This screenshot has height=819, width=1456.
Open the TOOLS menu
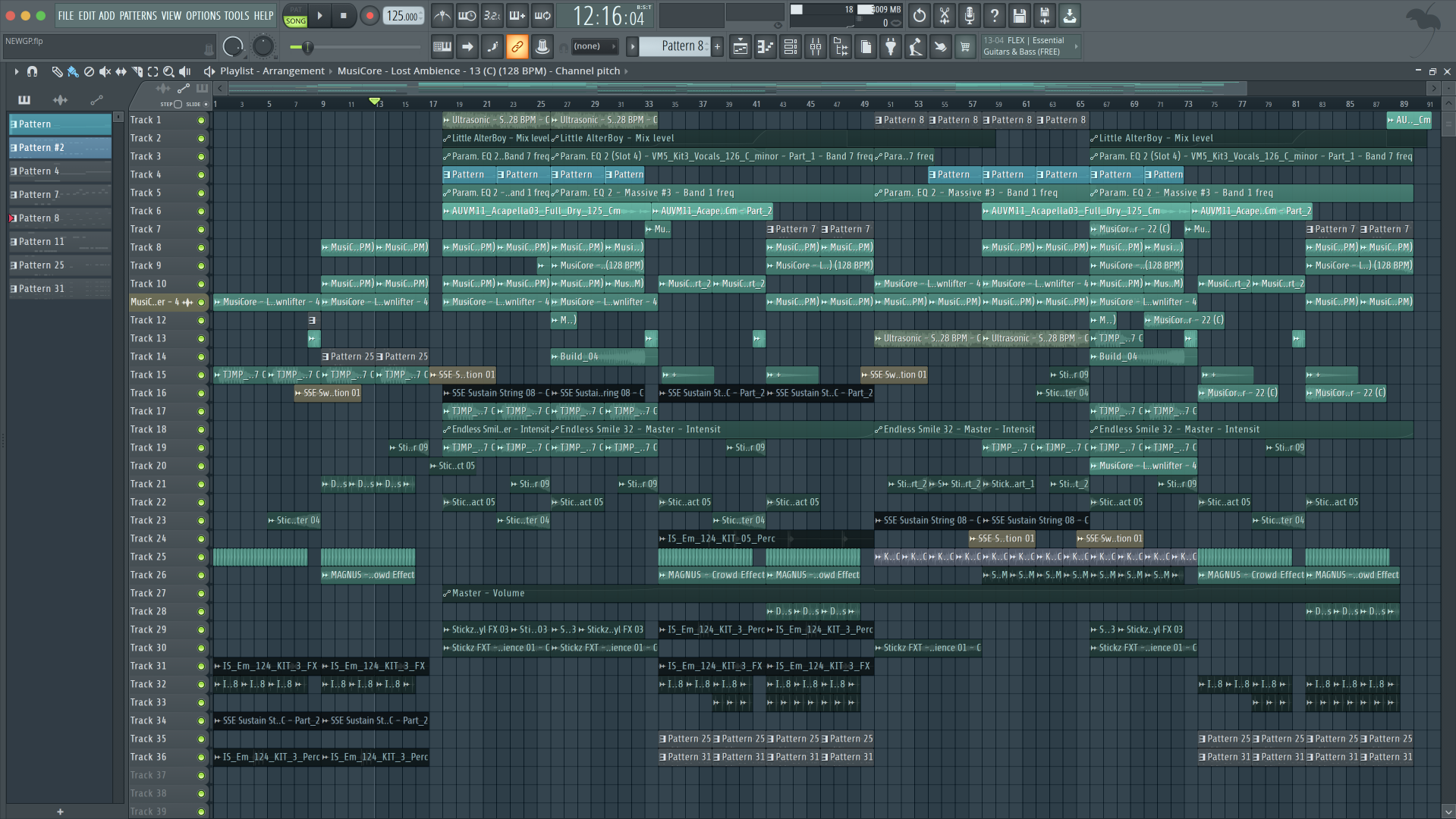pyautogui.click(x=237, y=16)
